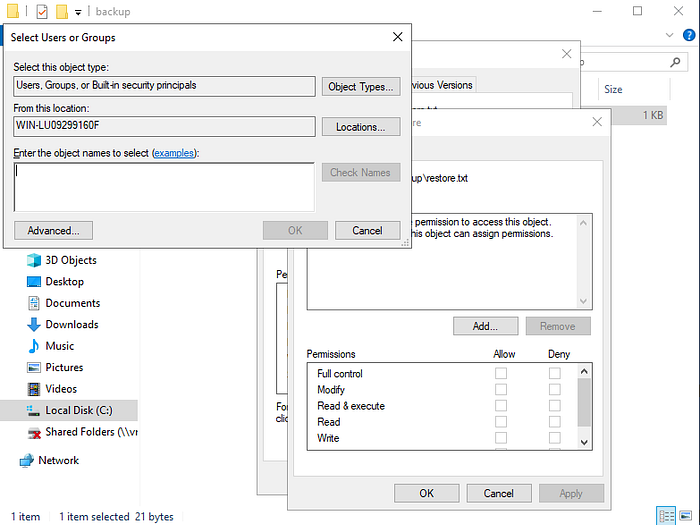Screen dimensions: 700x525
Task: Click Cancel in the Permissions dialog
Action: pyautogui.click(x=499, y=493)
